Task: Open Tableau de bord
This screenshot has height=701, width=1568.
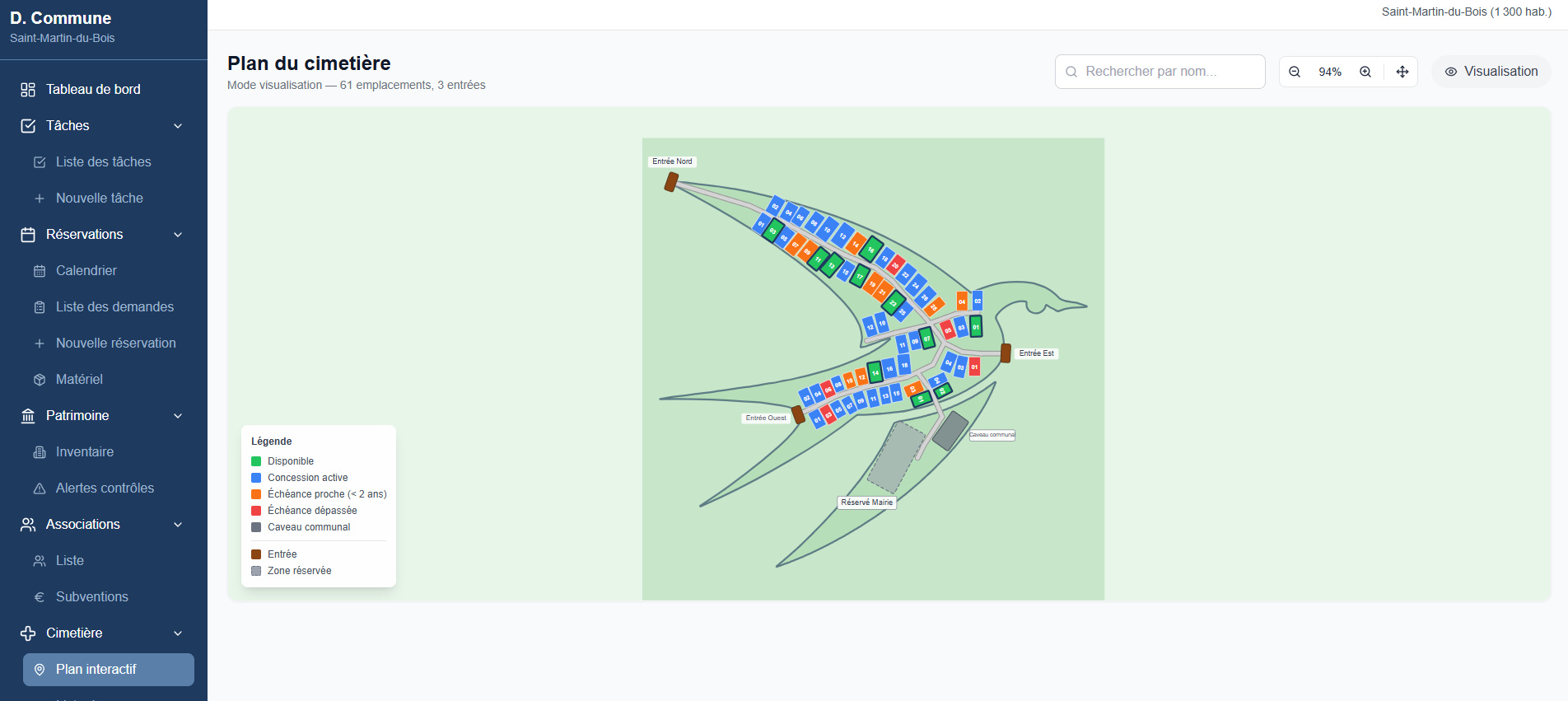Action: (93, 89)
